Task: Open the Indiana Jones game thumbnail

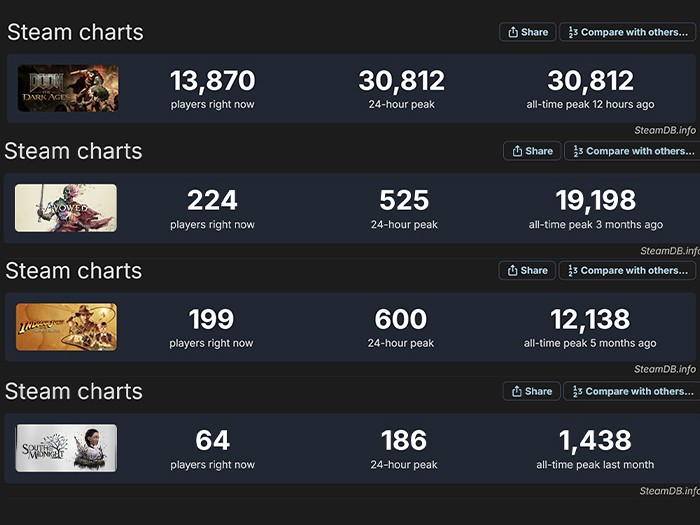Action: point(66,327)
